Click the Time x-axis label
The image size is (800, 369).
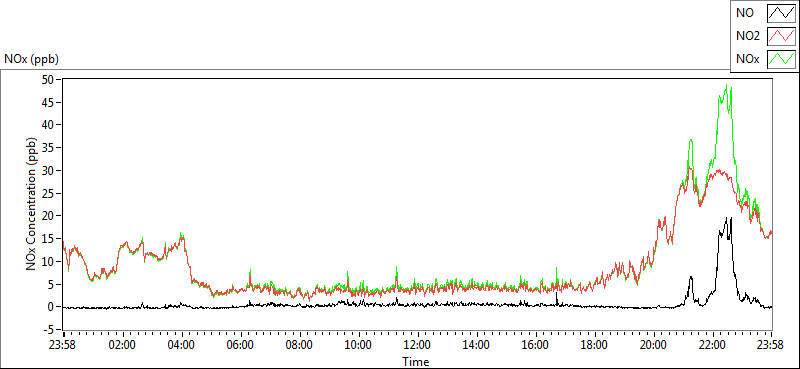(416, 362)
